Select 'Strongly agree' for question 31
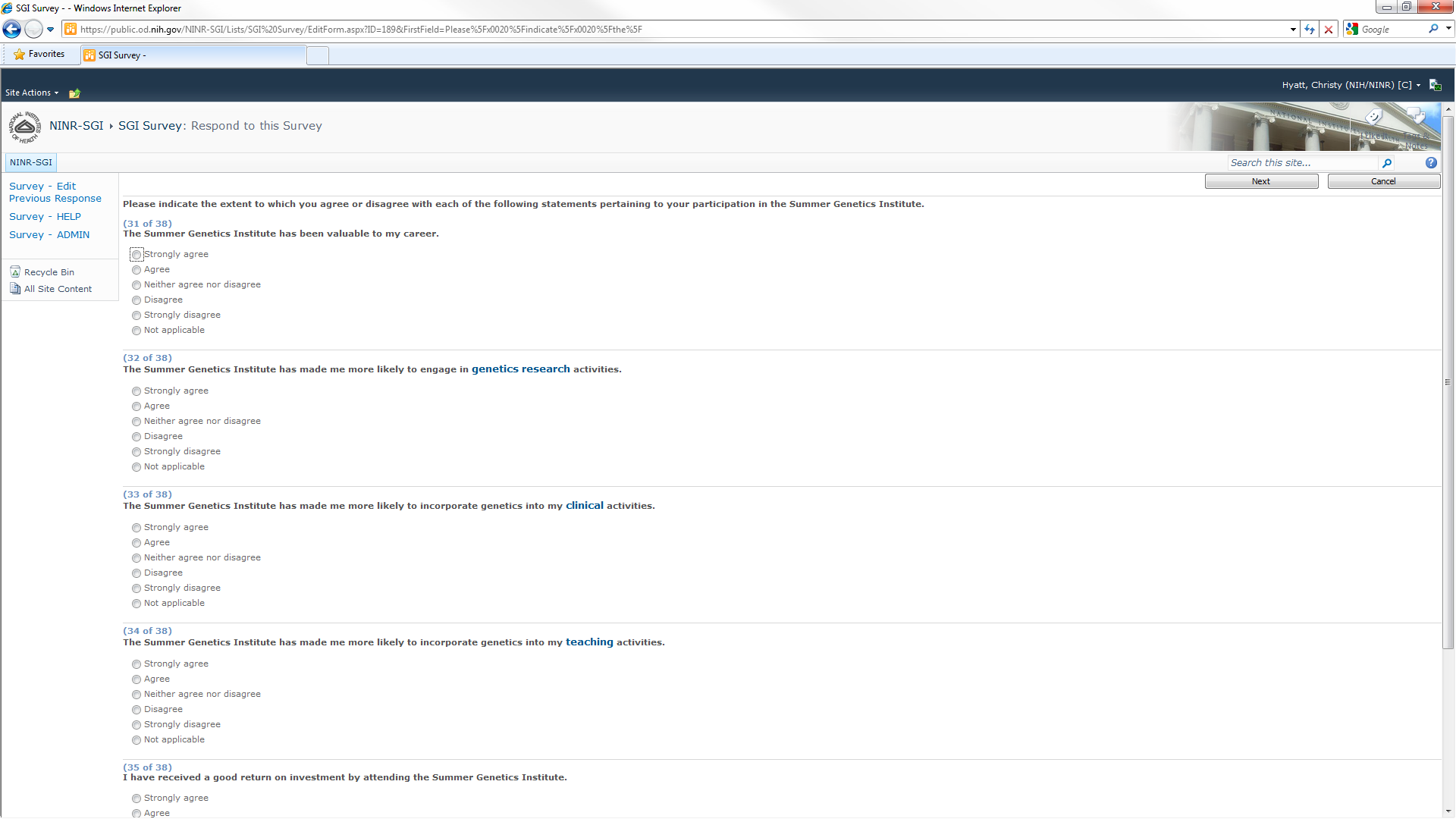1456x819 pixels. pos(136,255)
